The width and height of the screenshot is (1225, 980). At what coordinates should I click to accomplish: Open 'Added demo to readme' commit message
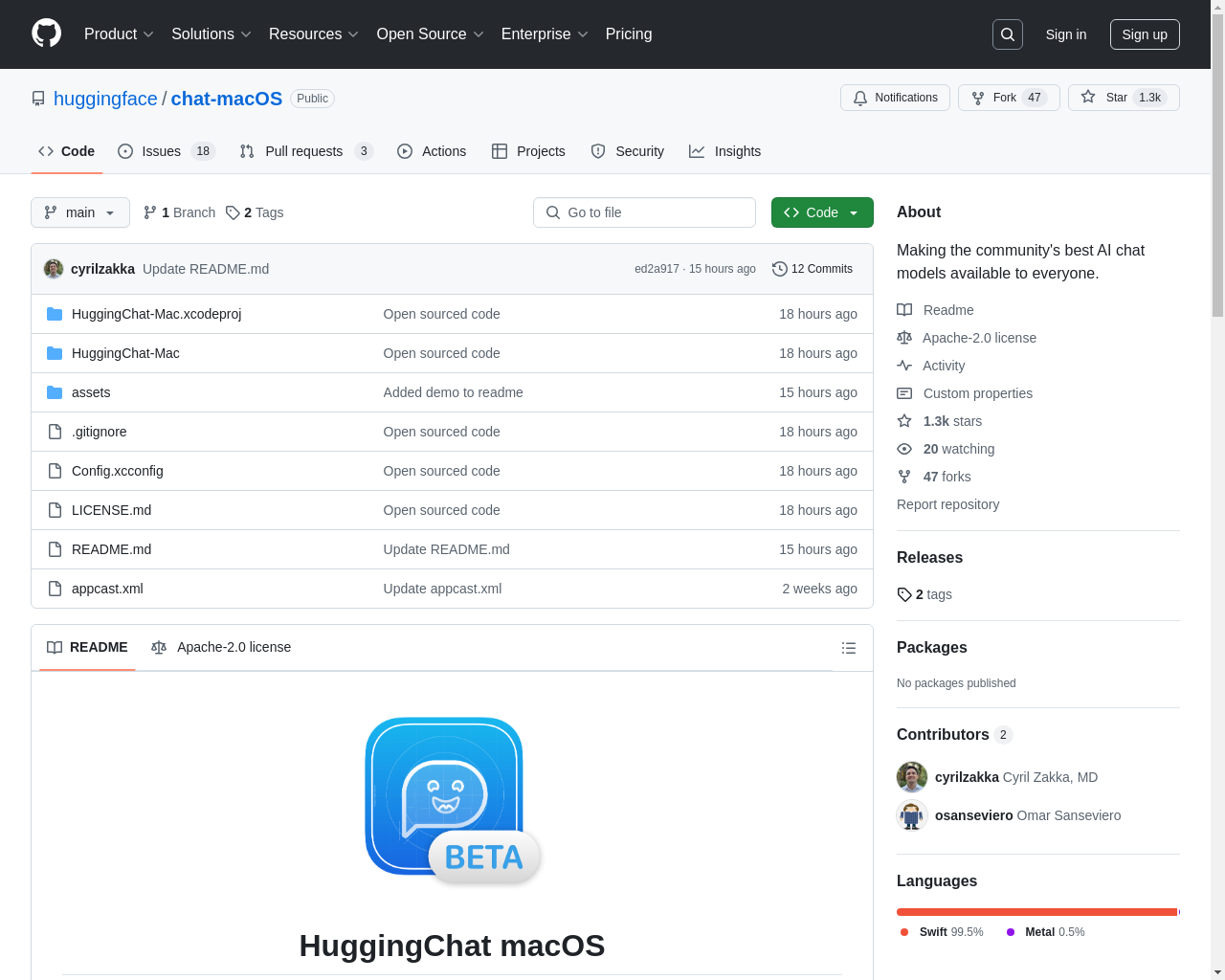pos(453,392)
